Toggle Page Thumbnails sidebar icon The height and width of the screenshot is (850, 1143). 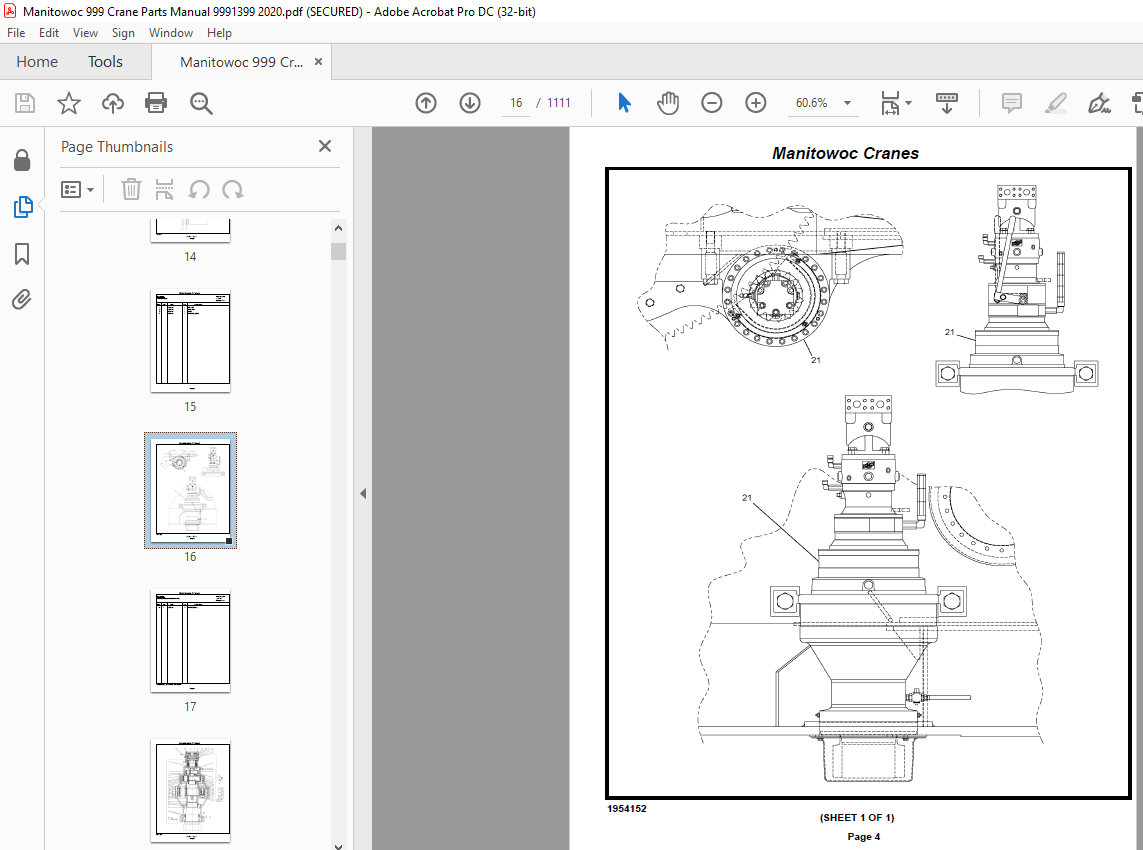click(23, 207)
